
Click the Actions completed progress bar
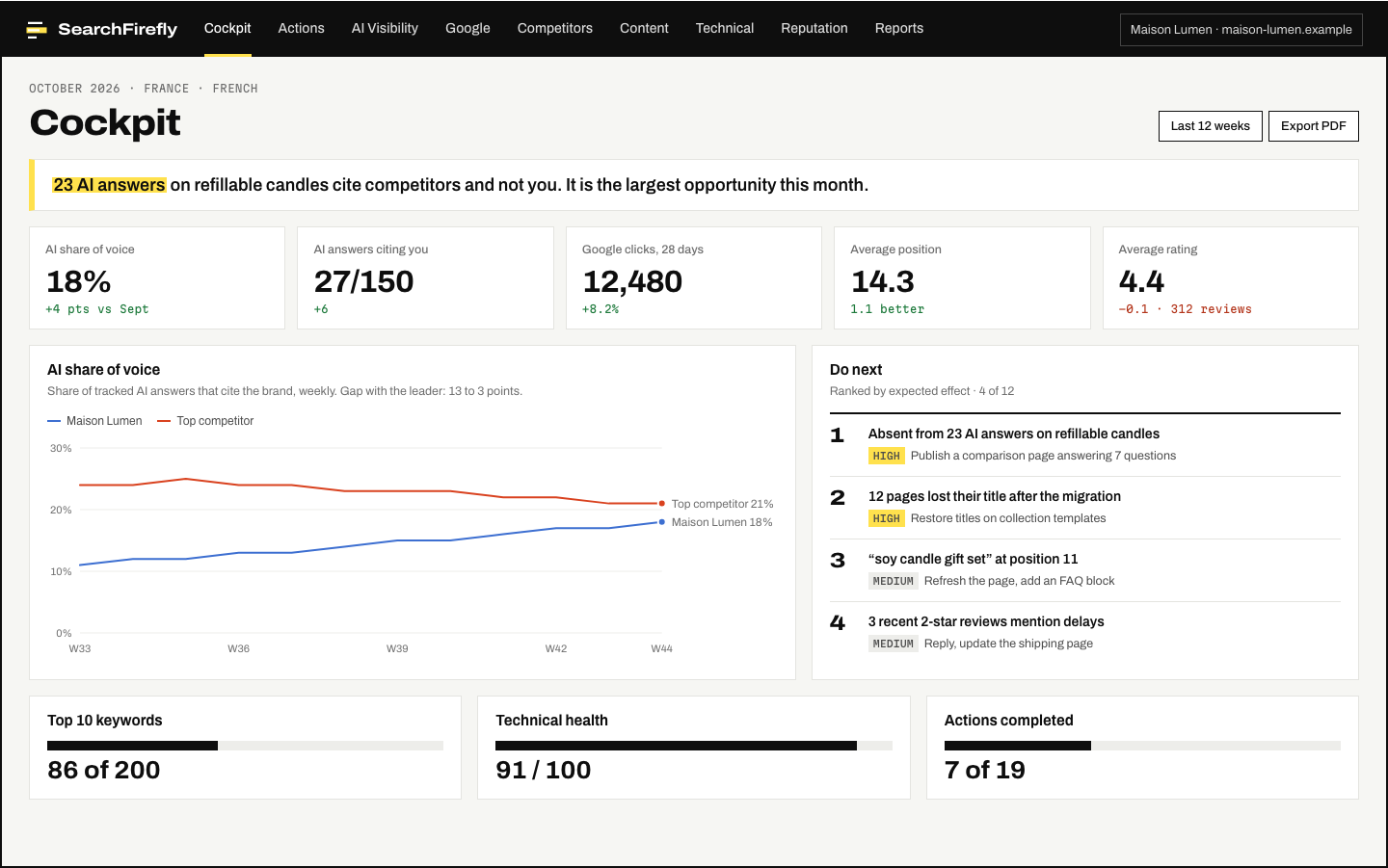pyautogui.click(x=1142, y=746)
